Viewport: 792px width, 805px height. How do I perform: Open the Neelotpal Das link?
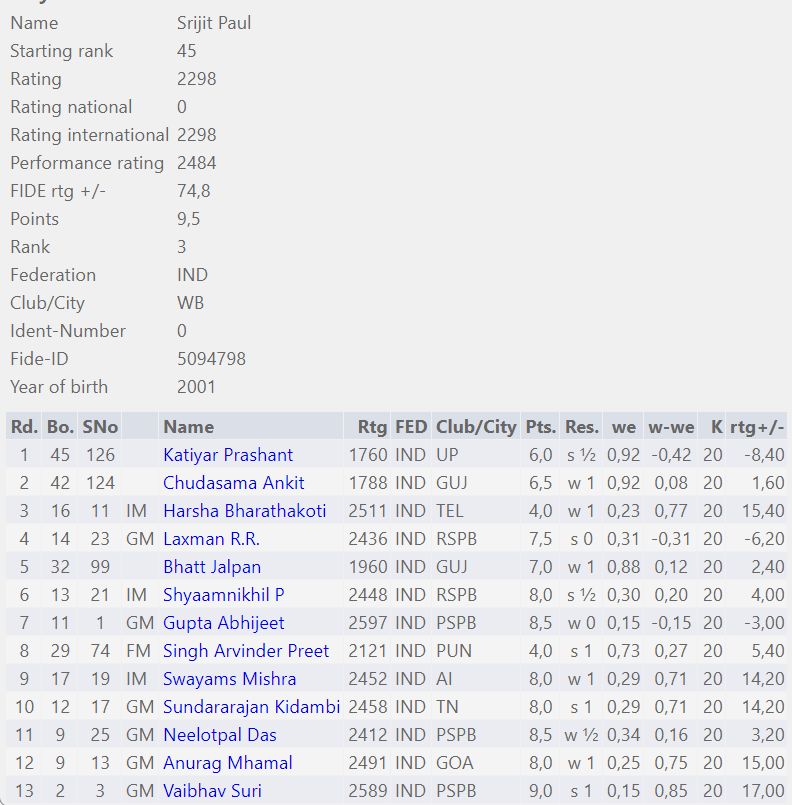pos(220,735)
